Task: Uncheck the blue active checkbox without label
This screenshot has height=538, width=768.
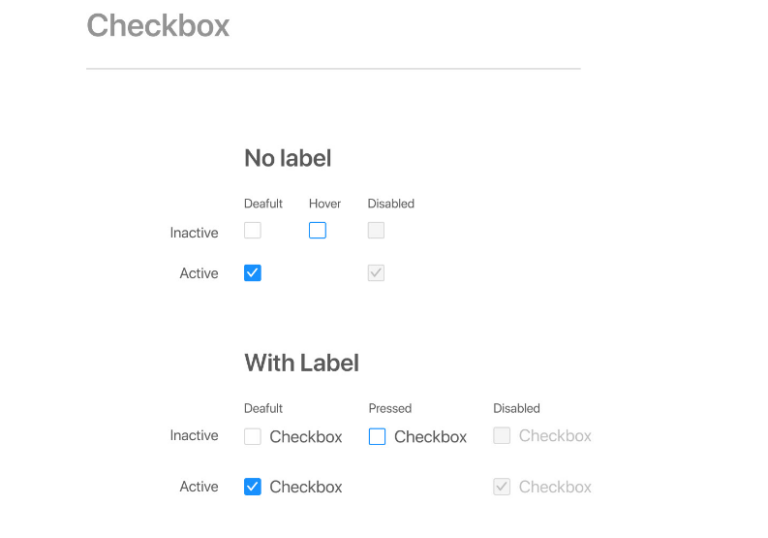Action: 253,273
